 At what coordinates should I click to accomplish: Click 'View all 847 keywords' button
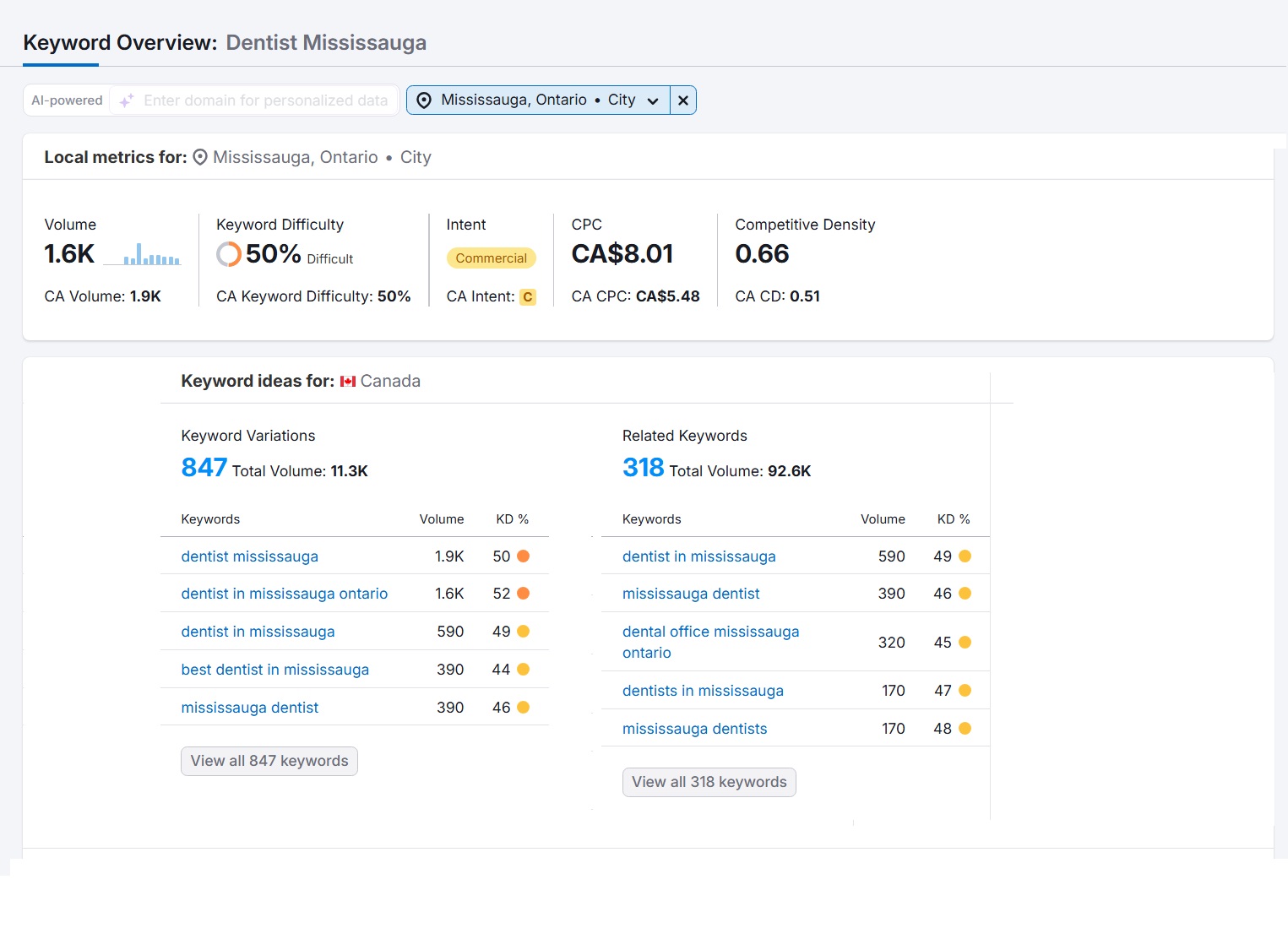[x=269, y=761]
